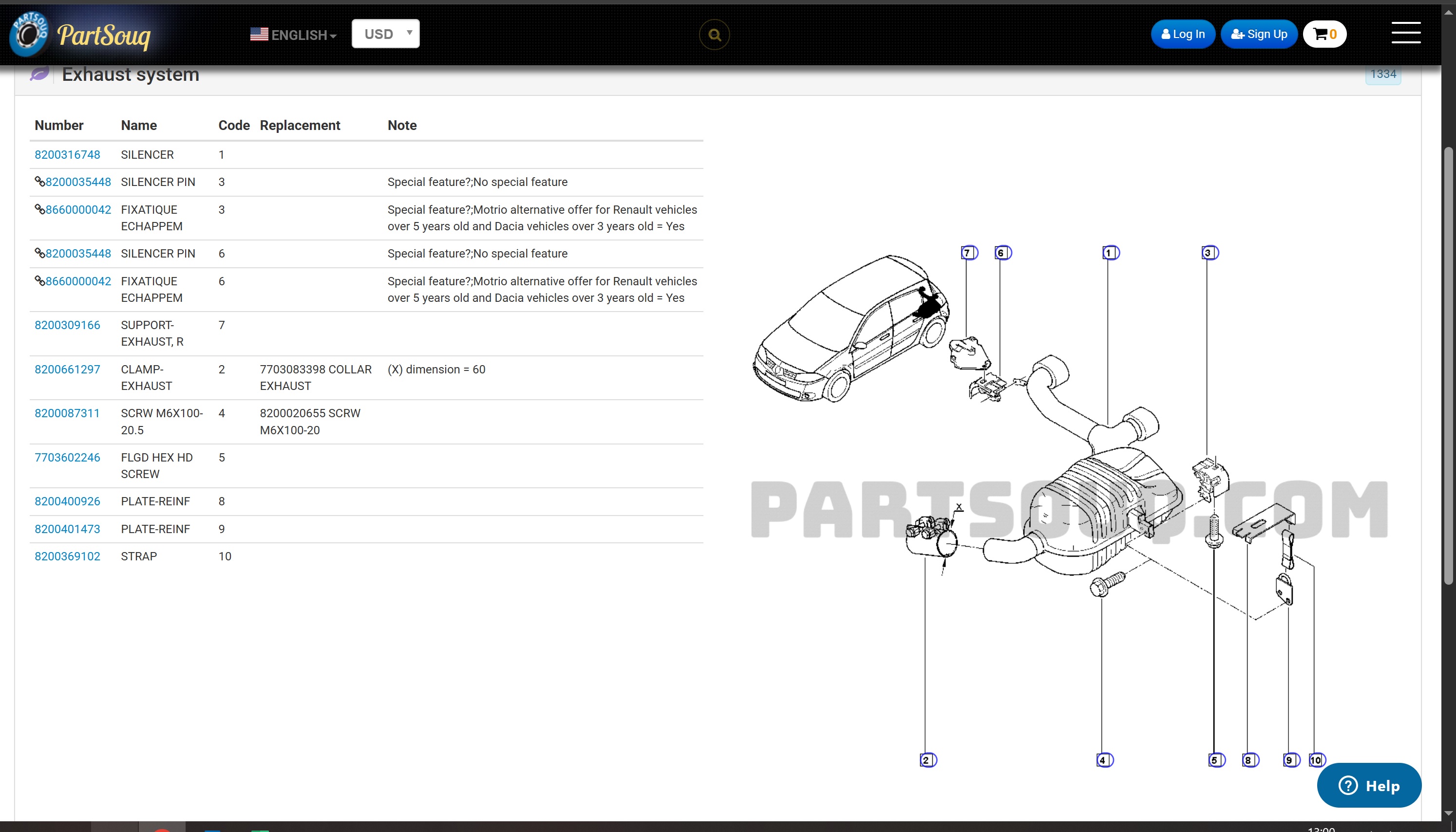Viewport: 1456px width, 832px height.
Task: Select diagram callout 3
Action: (x=1210, y=253)
